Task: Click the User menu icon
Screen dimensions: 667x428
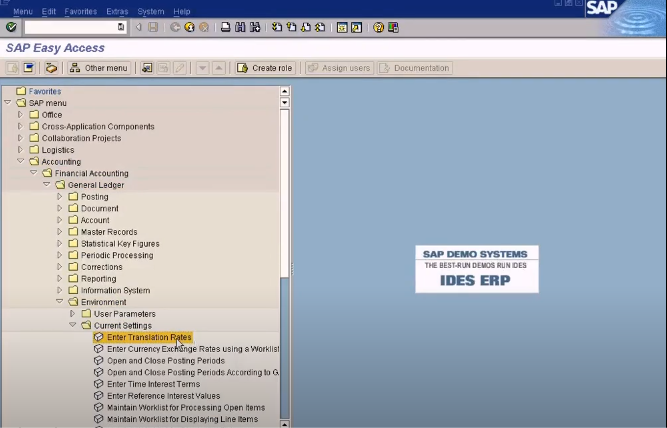Action: (x=12, y=68)
